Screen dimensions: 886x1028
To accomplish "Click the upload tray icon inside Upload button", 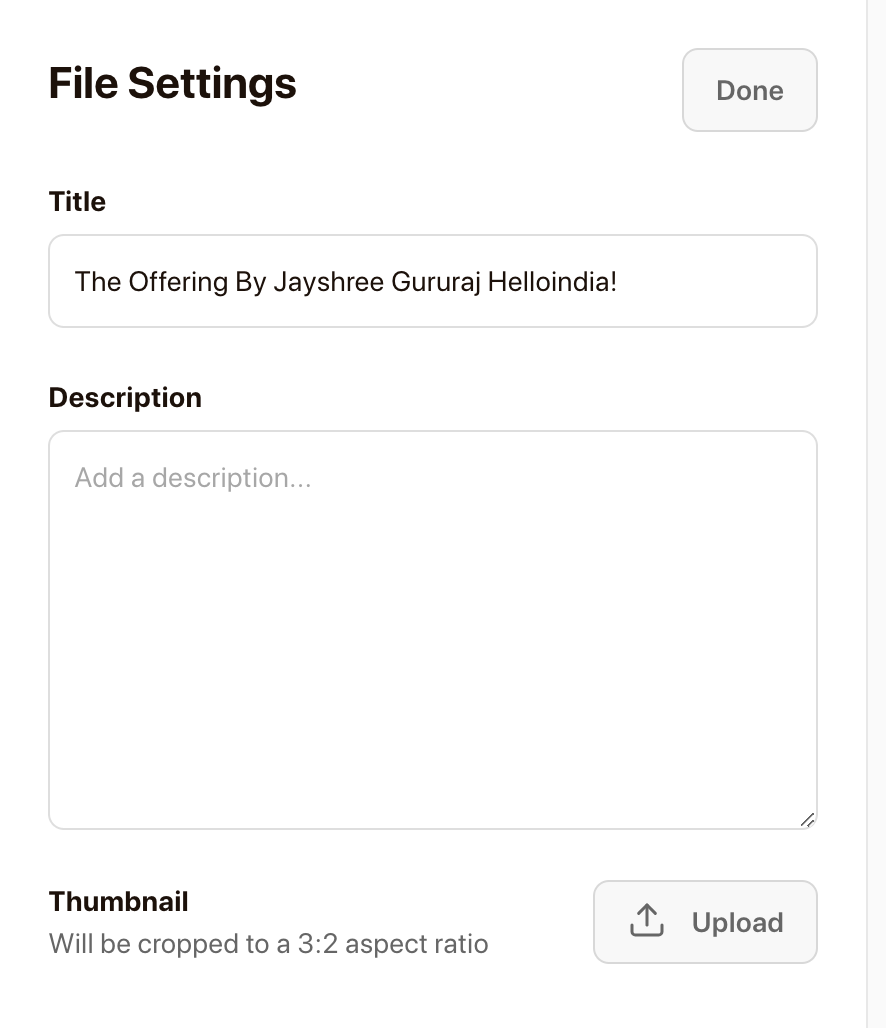I will [646, 921].
